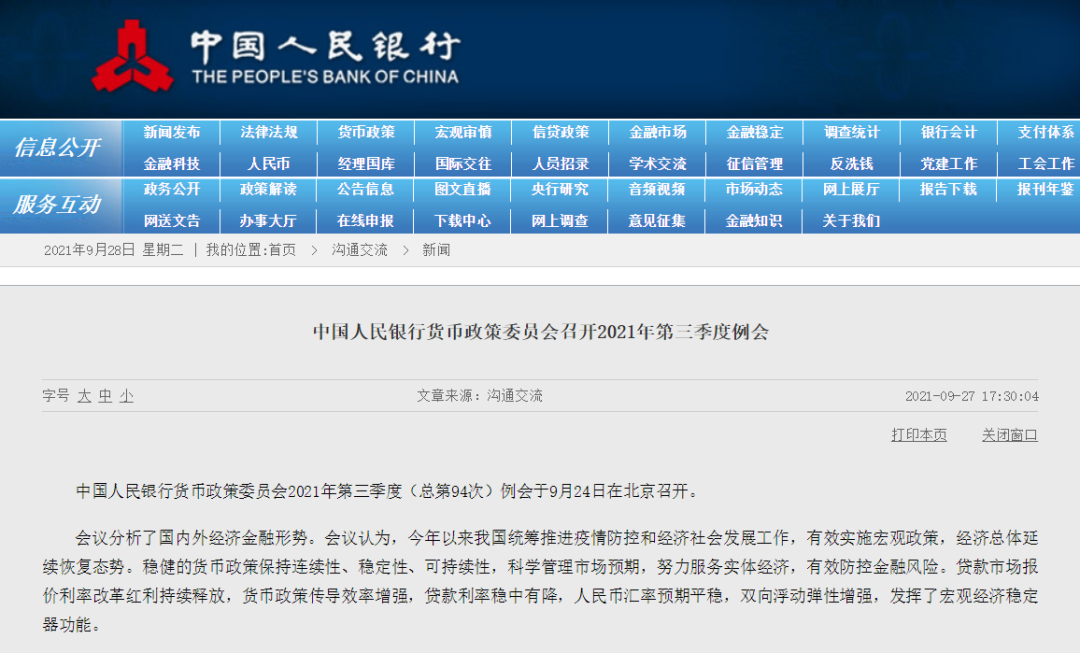The height and width of the screenshot is (653, 1080).
Task: Open 意见征集 section
Action: click(656, 220)
